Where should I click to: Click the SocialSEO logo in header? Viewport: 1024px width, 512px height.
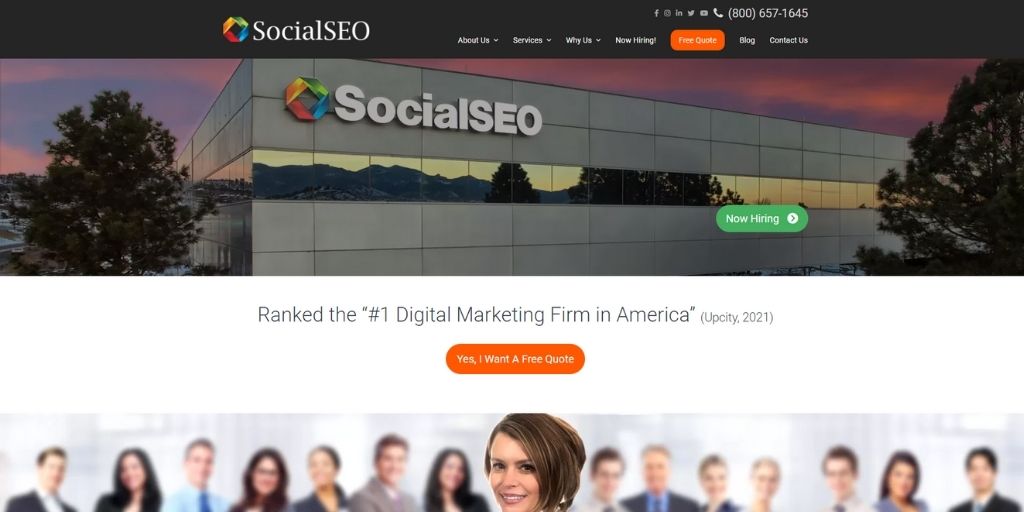[296, 30]
